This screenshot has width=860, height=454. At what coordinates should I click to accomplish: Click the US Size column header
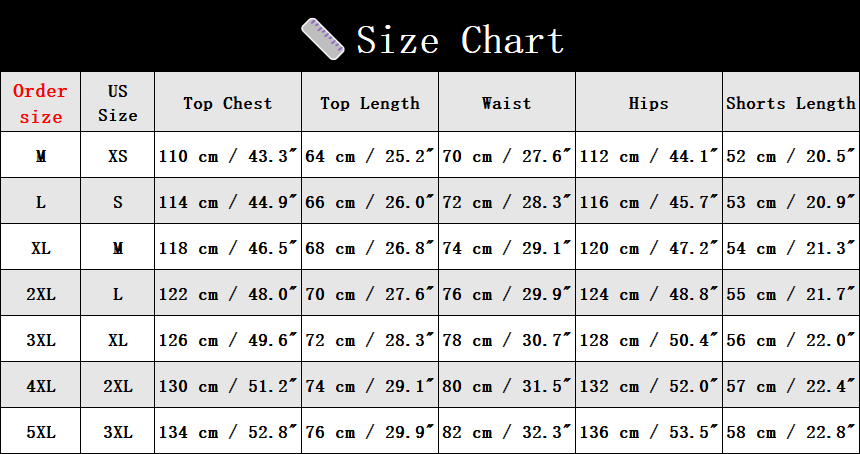click(118, 103)
